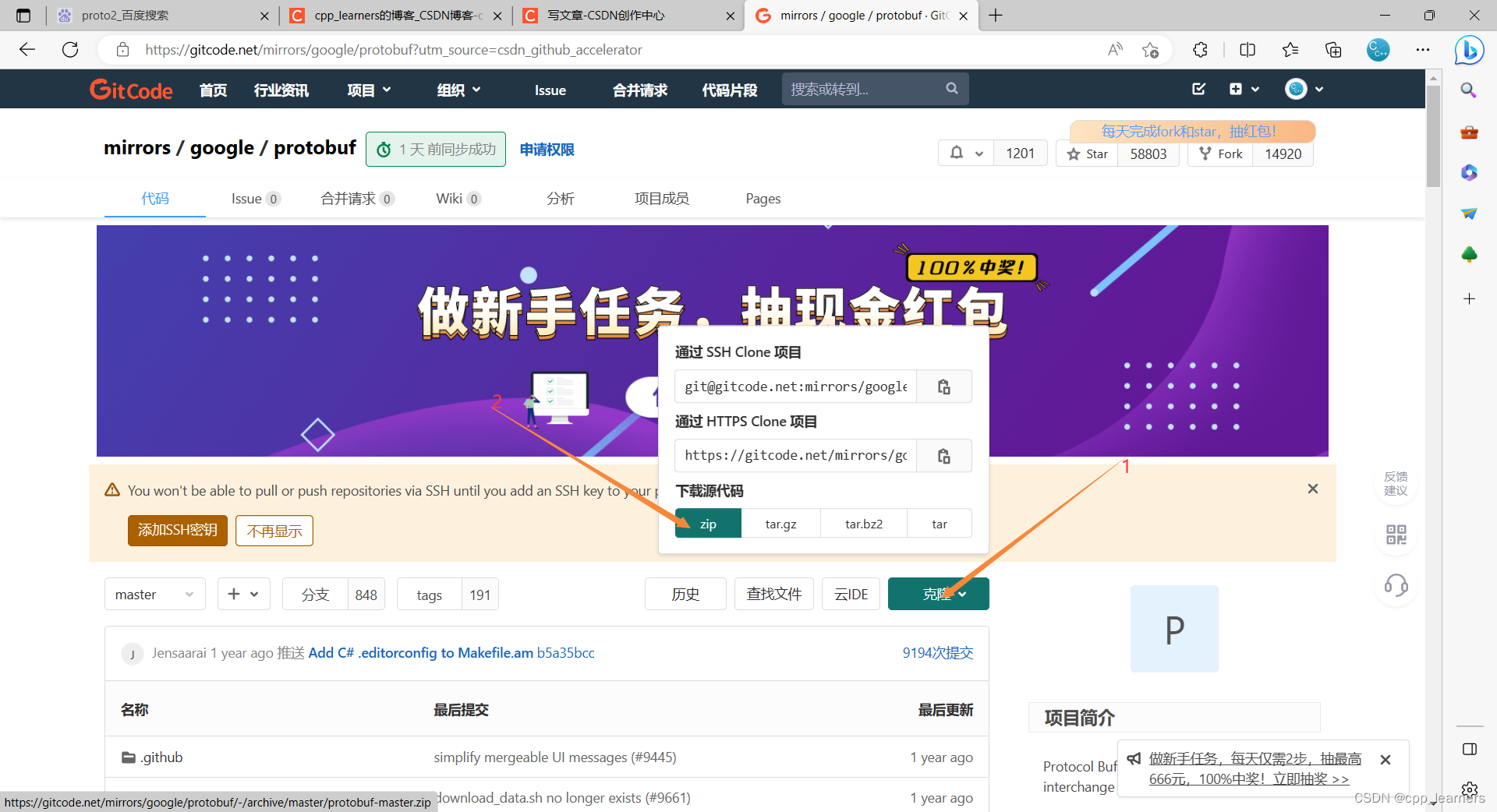This screenshot has height=812, width=1497.
Task: Click the GitCode logo
Action: coord(131,90)
